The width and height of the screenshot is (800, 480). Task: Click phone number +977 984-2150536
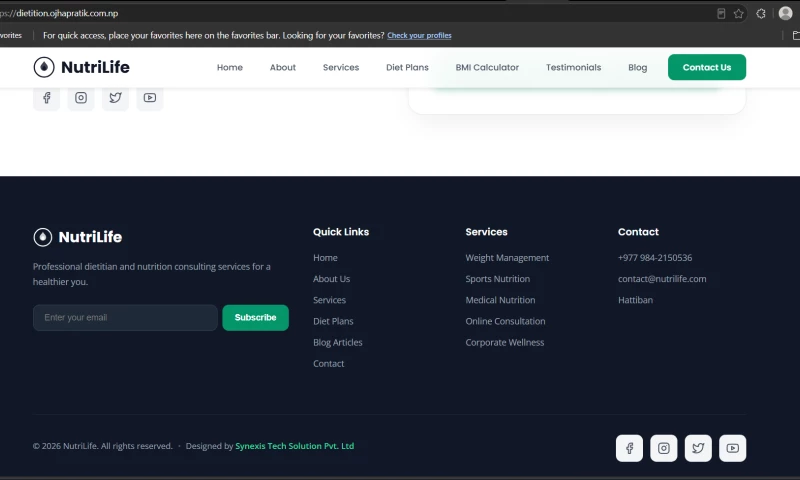coord(655,258)
